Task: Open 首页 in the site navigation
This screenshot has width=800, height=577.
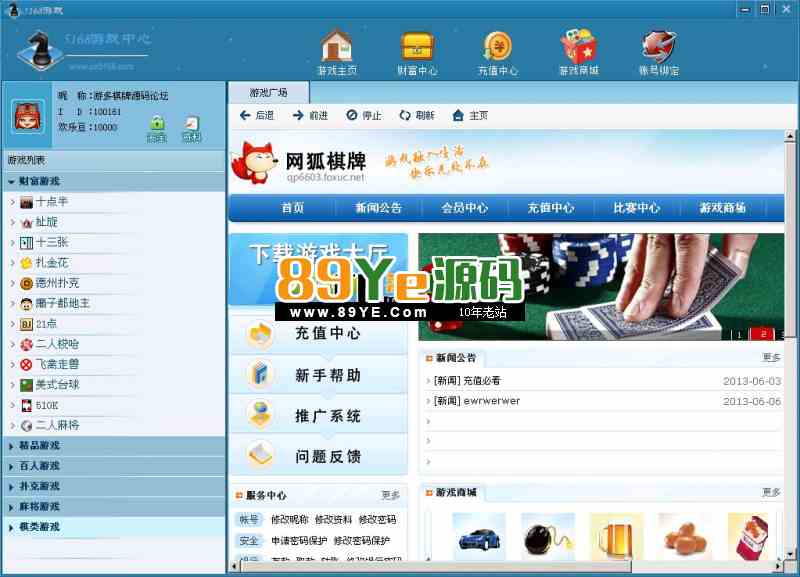Action: 292,208
